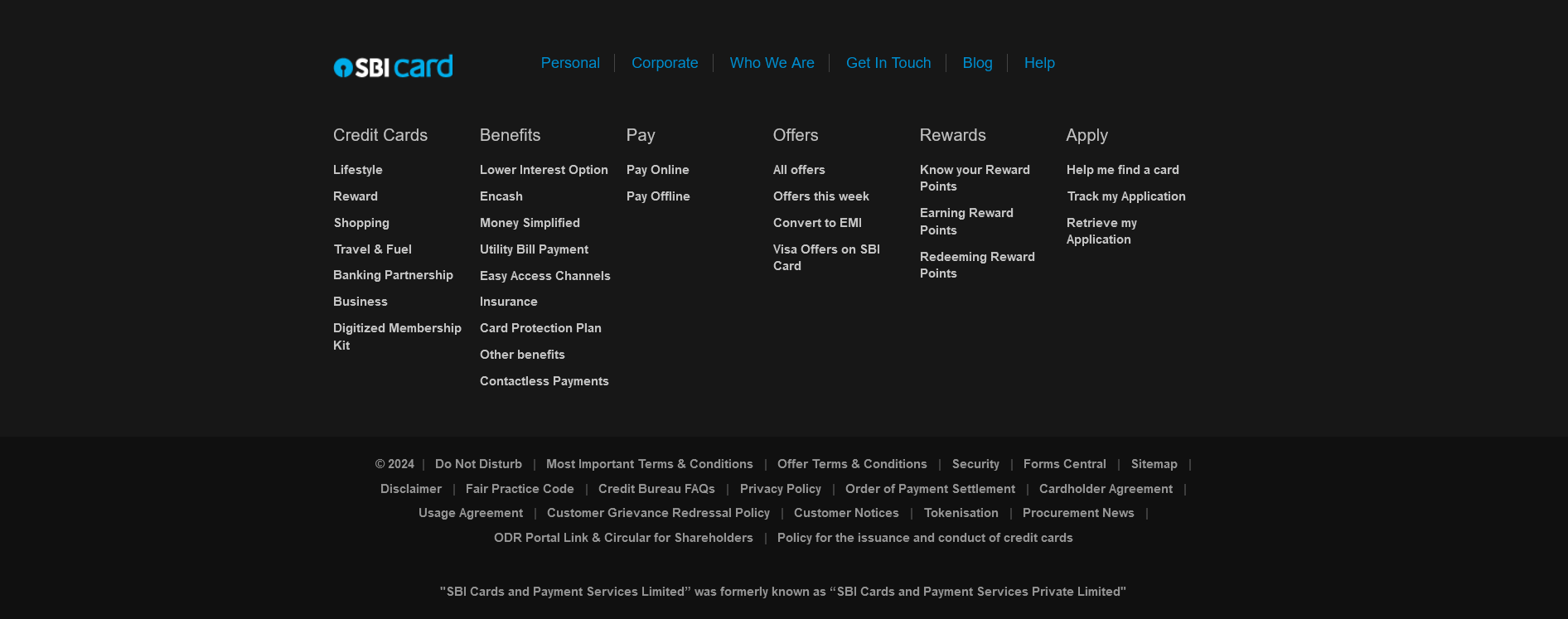
Task: Click the SBI Card logo
Action: coord(393,66)
